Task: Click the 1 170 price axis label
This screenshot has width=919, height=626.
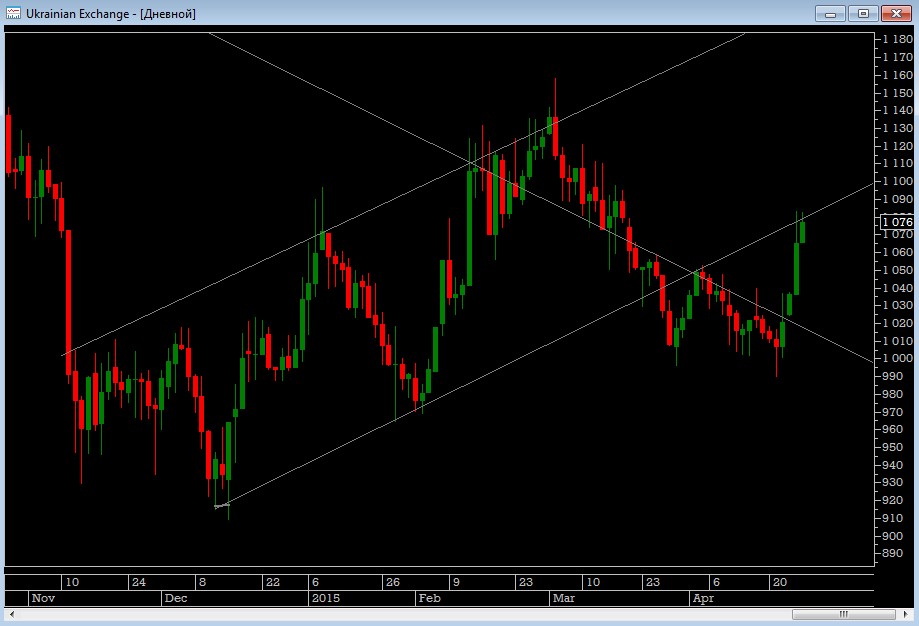Action: pos(897,57)
